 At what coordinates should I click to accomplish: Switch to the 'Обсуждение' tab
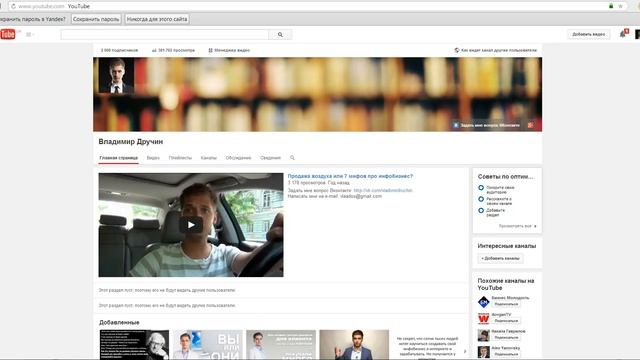[238, 158]
